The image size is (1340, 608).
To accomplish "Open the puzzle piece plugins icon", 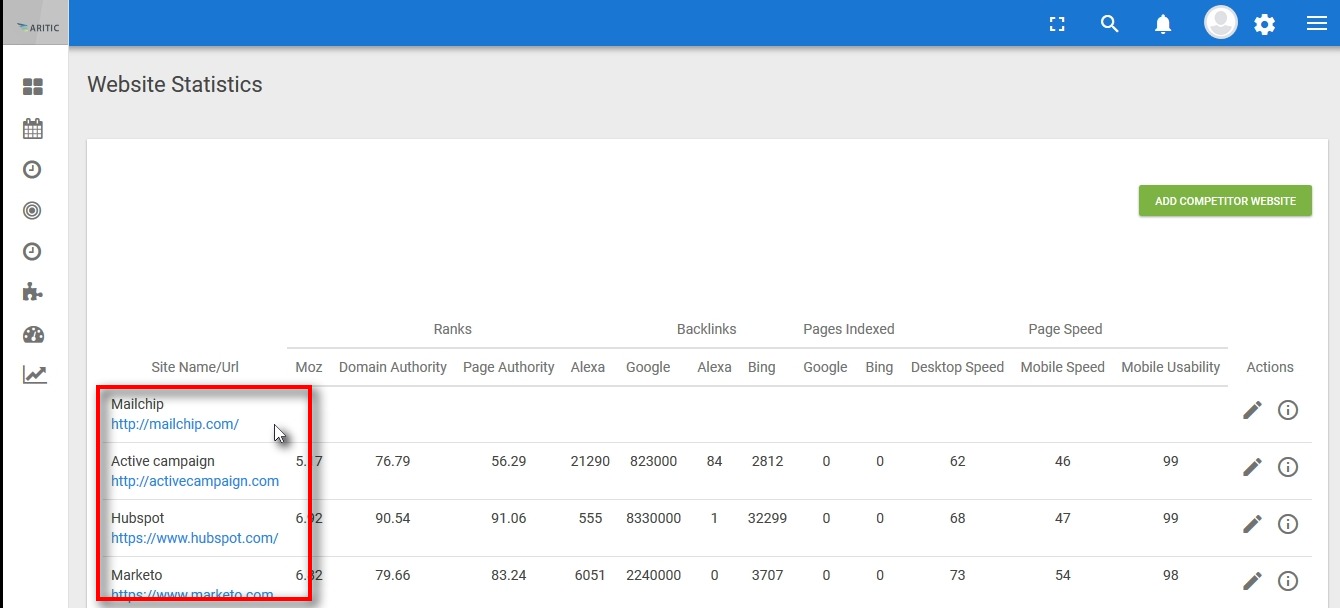I will [33, 292].
